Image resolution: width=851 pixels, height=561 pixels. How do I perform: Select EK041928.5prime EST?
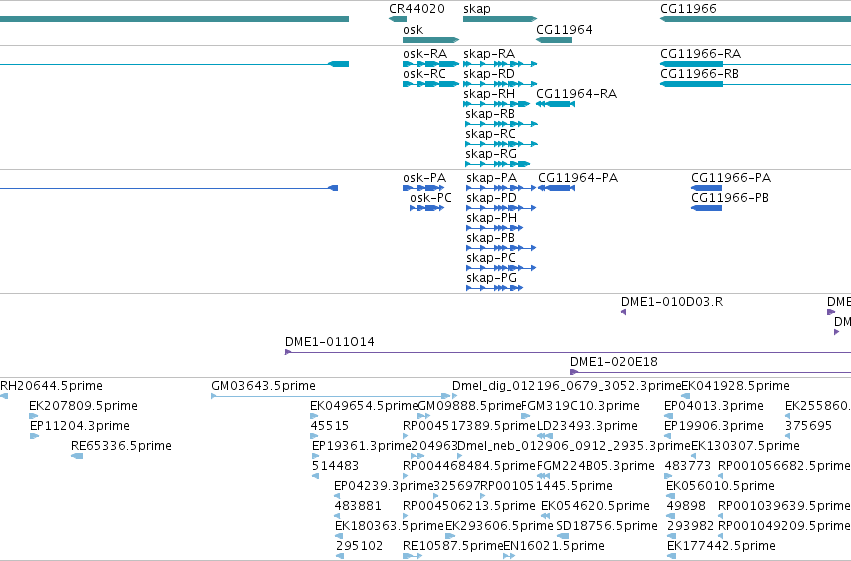tap(685, 396)
